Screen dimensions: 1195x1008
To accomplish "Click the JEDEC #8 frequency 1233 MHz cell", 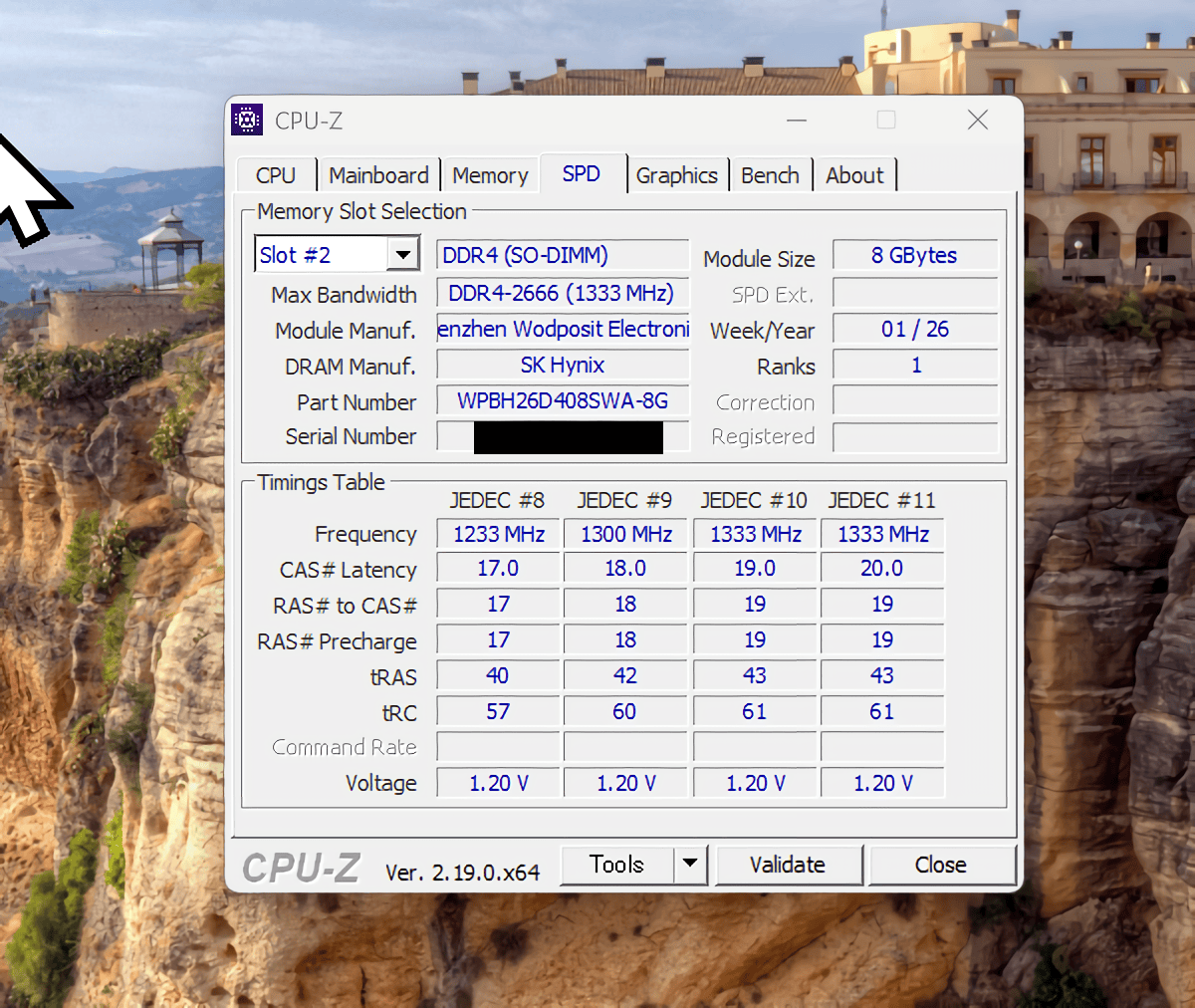I will (x=499, y=534).
